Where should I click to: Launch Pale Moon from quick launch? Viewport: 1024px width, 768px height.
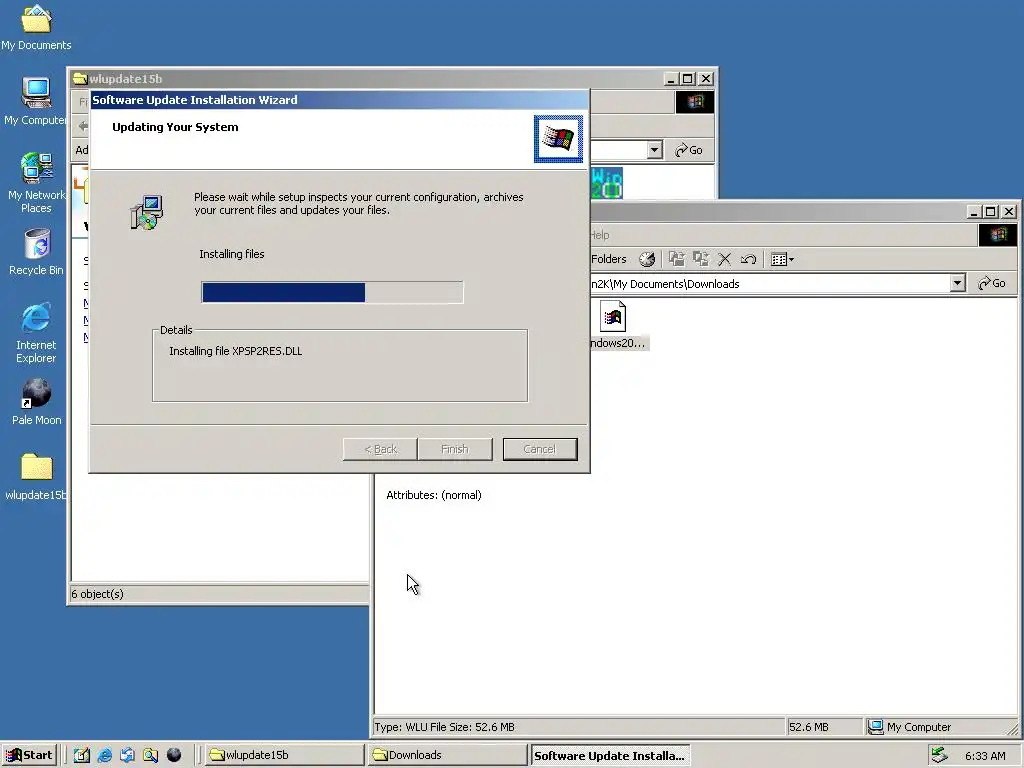pos(174,755)
